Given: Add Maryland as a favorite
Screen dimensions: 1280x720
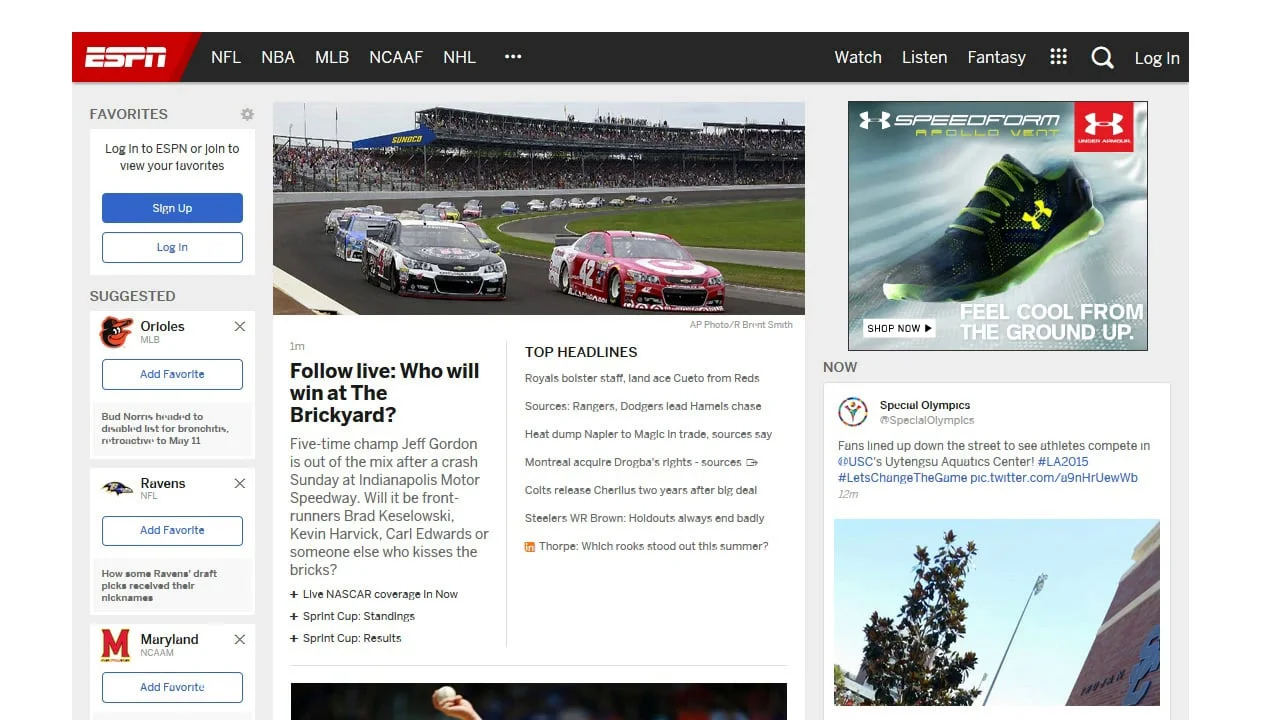Looking at the screenshot, I should point(172,687).
